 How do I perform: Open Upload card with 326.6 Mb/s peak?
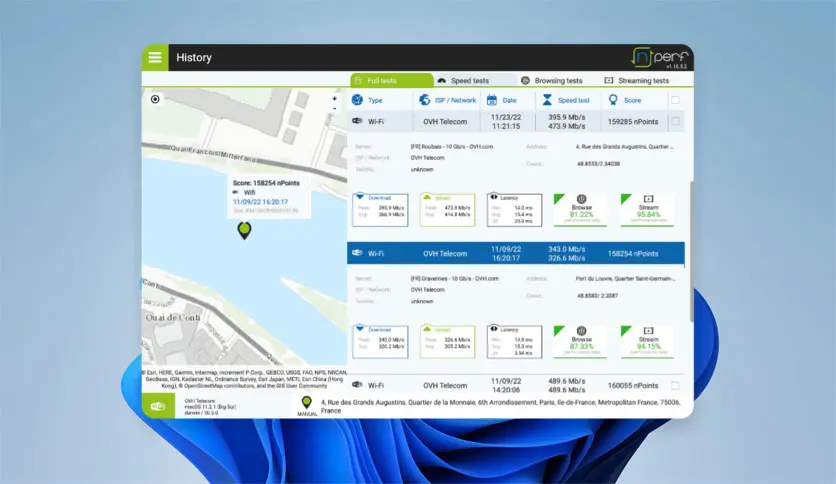(x=447, y=342)
